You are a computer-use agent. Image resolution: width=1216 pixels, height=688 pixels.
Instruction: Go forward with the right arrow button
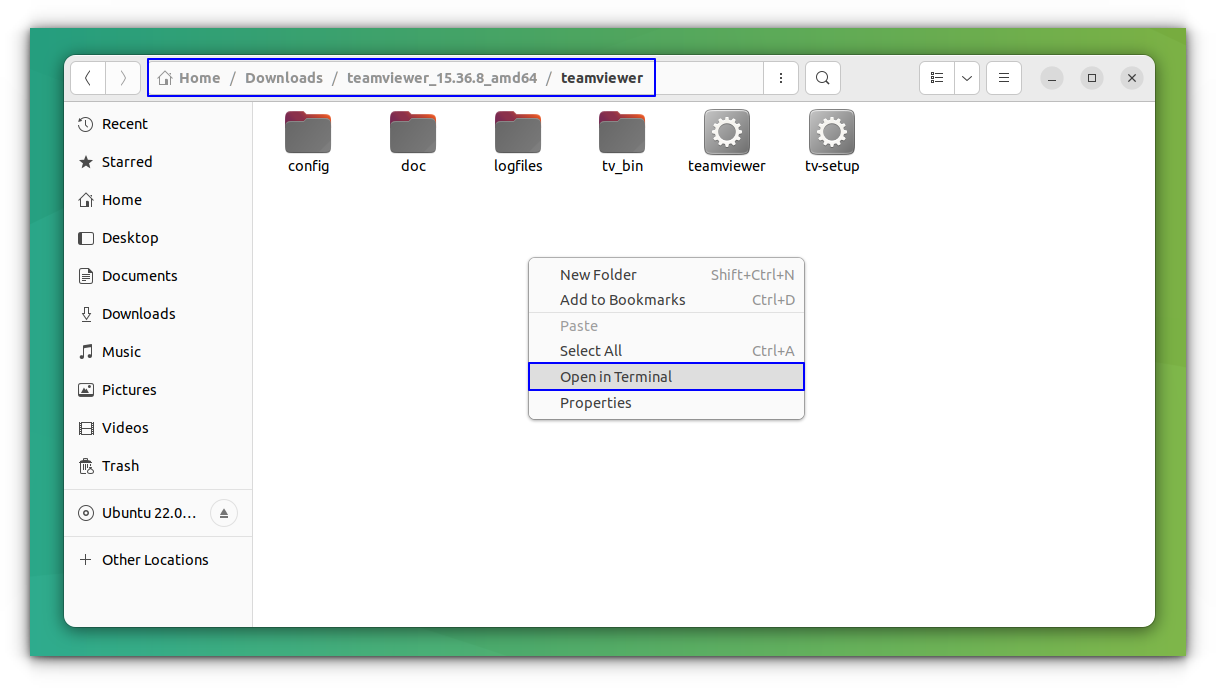coord(123,78)
